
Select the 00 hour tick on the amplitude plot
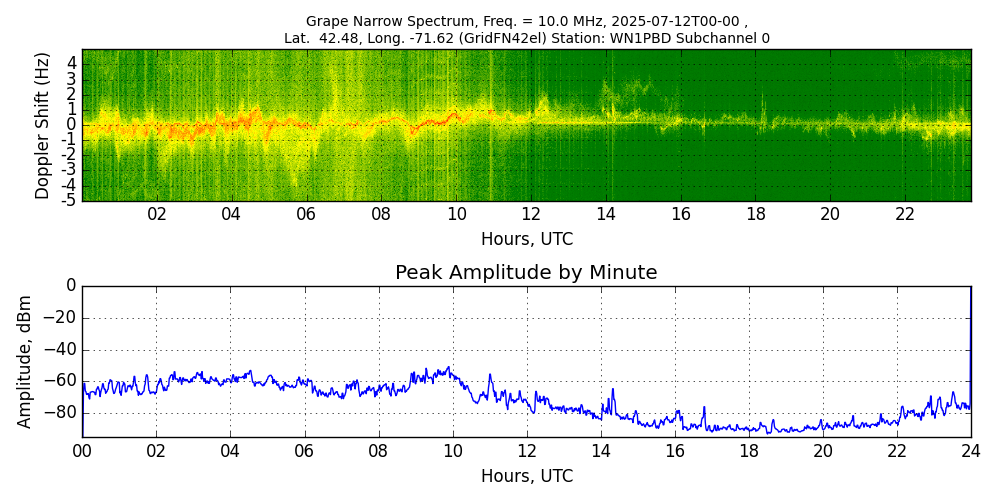[82, 451]
